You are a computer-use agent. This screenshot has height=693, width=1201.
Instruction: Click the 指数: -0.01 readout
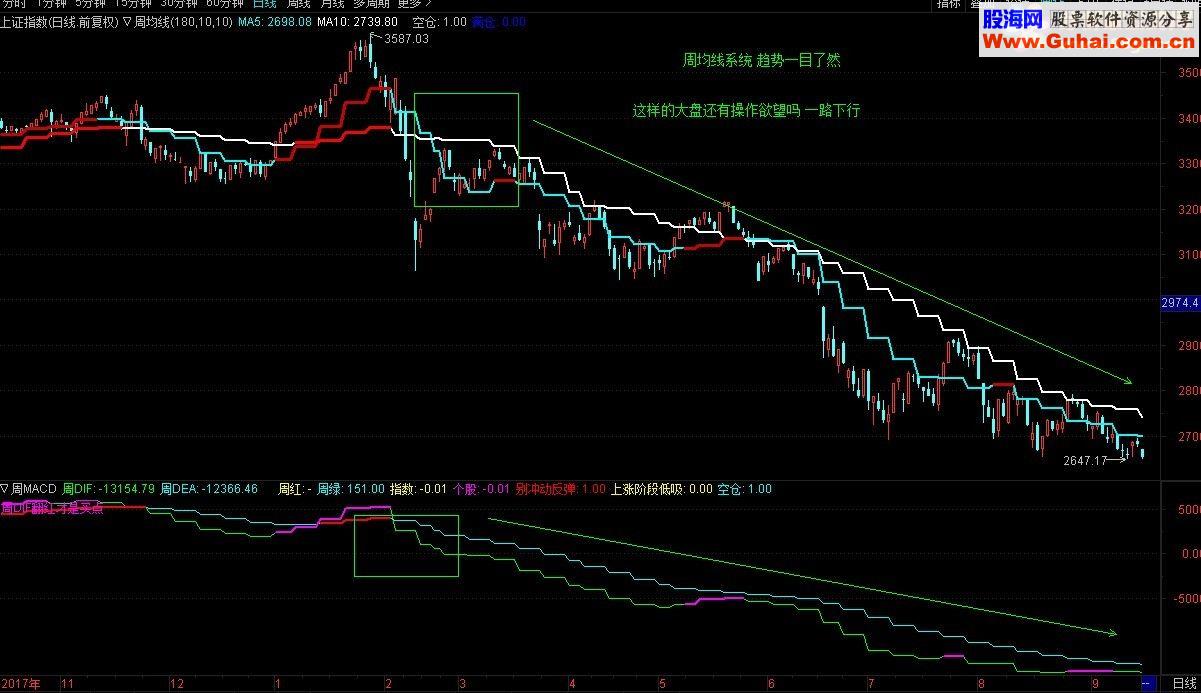[x=417, y=489]
